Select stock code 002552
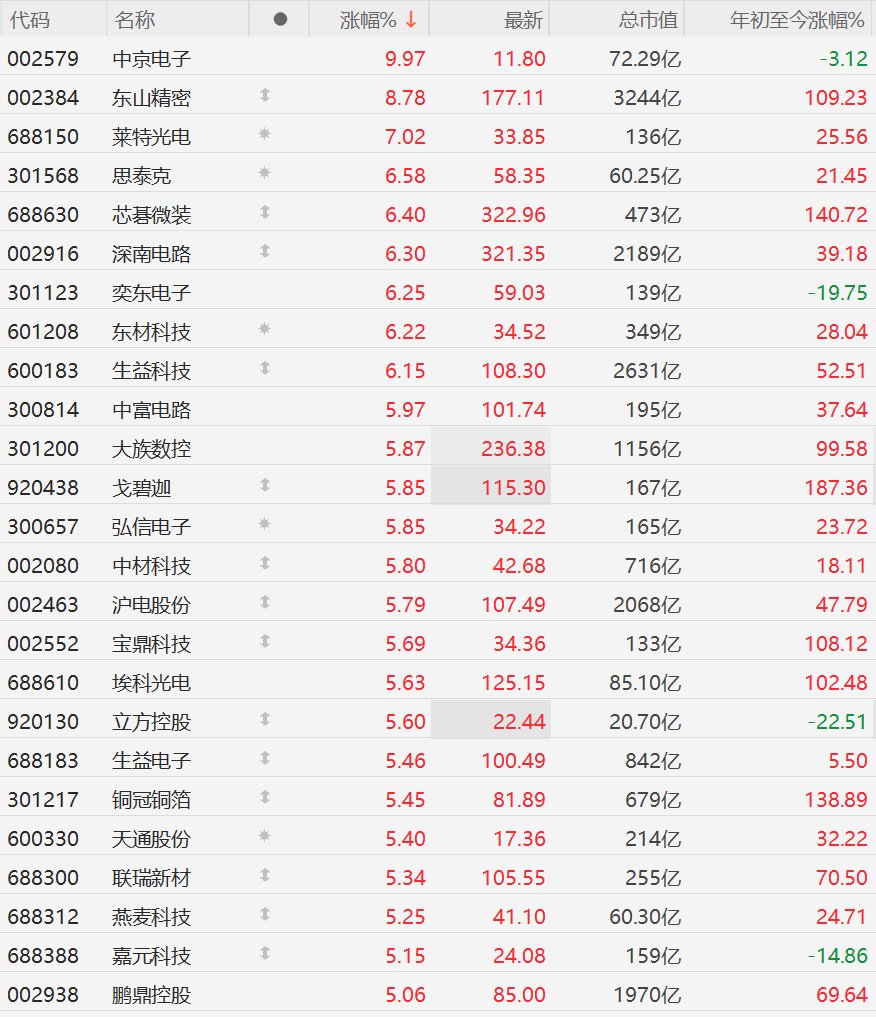Viewport: 876px width, 1017px height. pyautogui.click(x=43, y=644)
